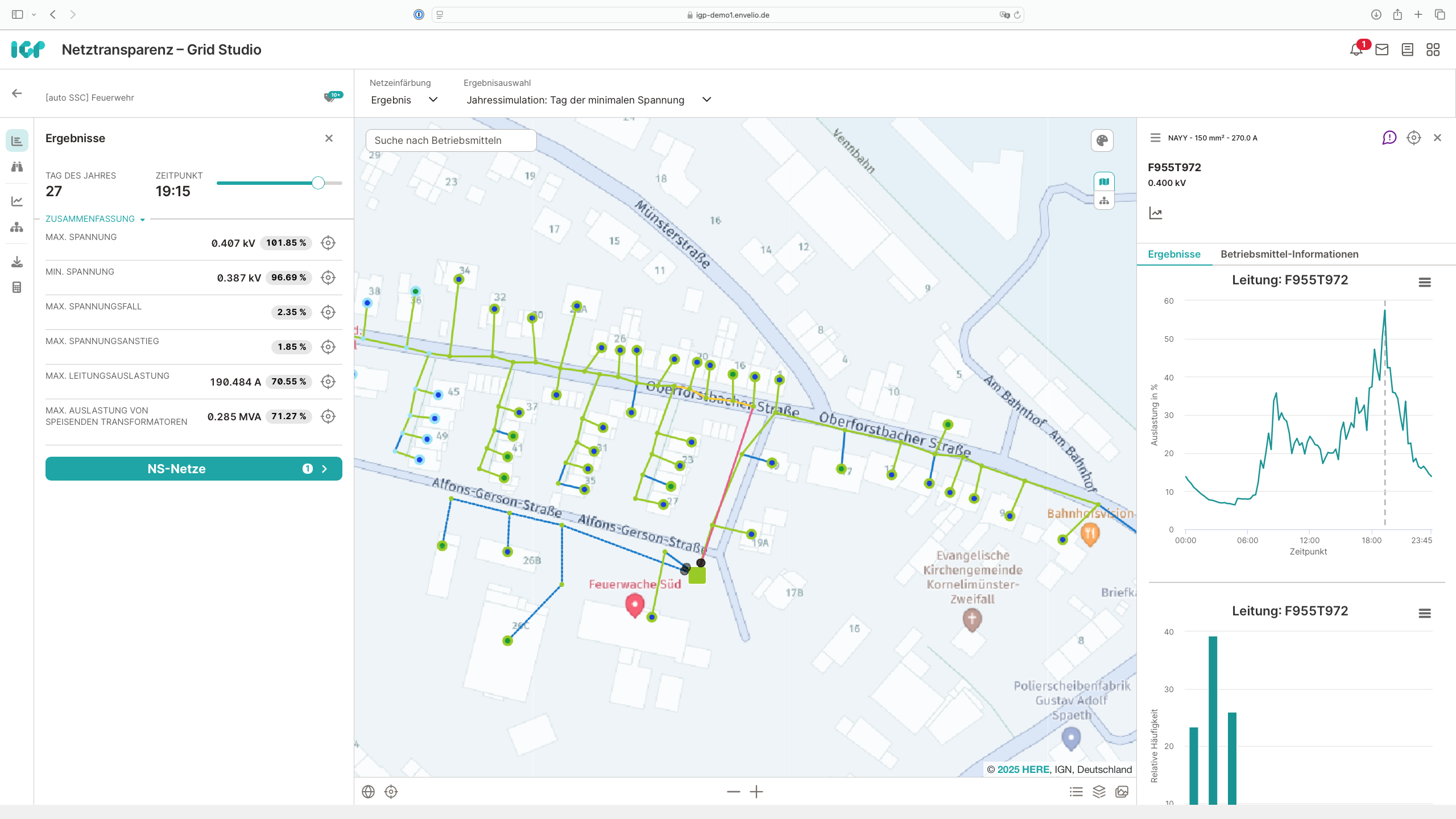Open the map color palette icon

(x=1102, y=140)
